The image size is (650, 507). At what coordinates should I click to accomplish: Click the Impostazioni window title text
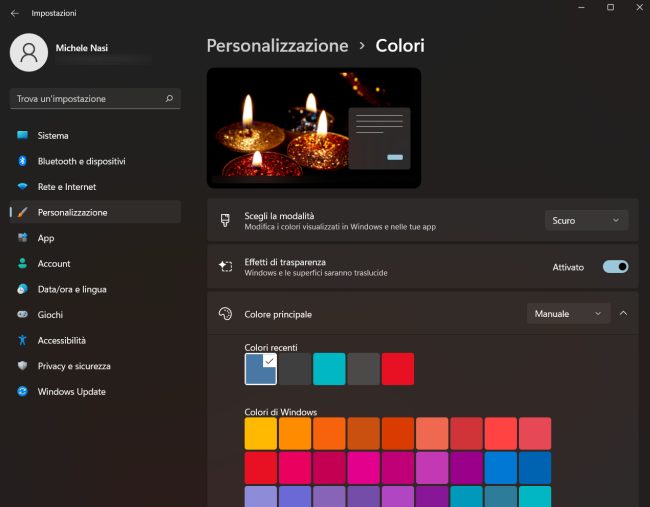[x=54, y=13]
